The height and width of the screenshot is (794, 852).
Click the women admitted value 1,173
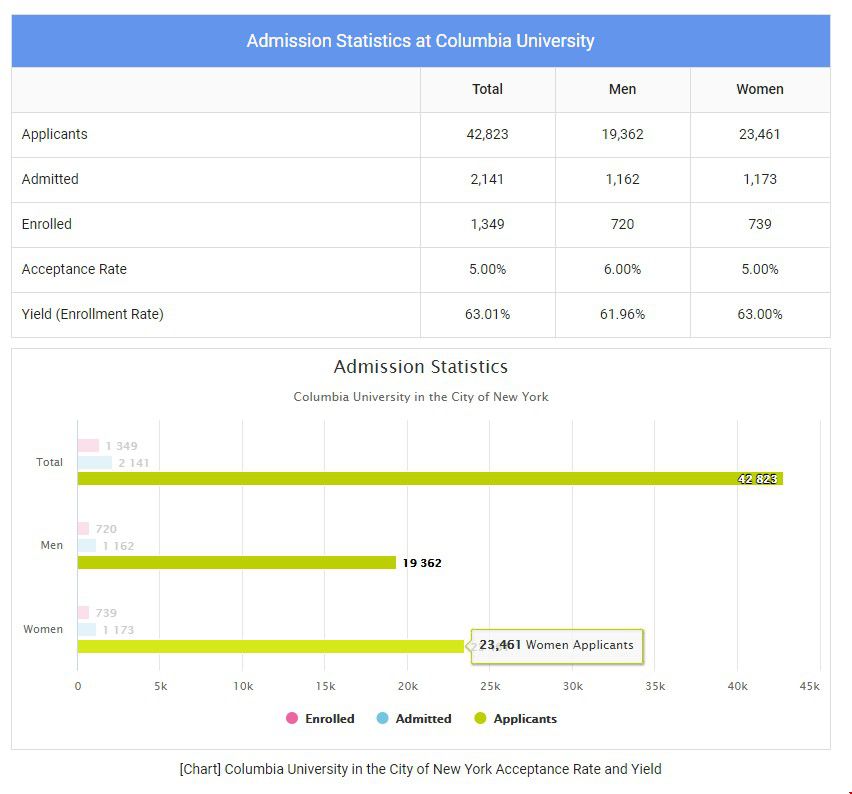(x=760, y=179)
